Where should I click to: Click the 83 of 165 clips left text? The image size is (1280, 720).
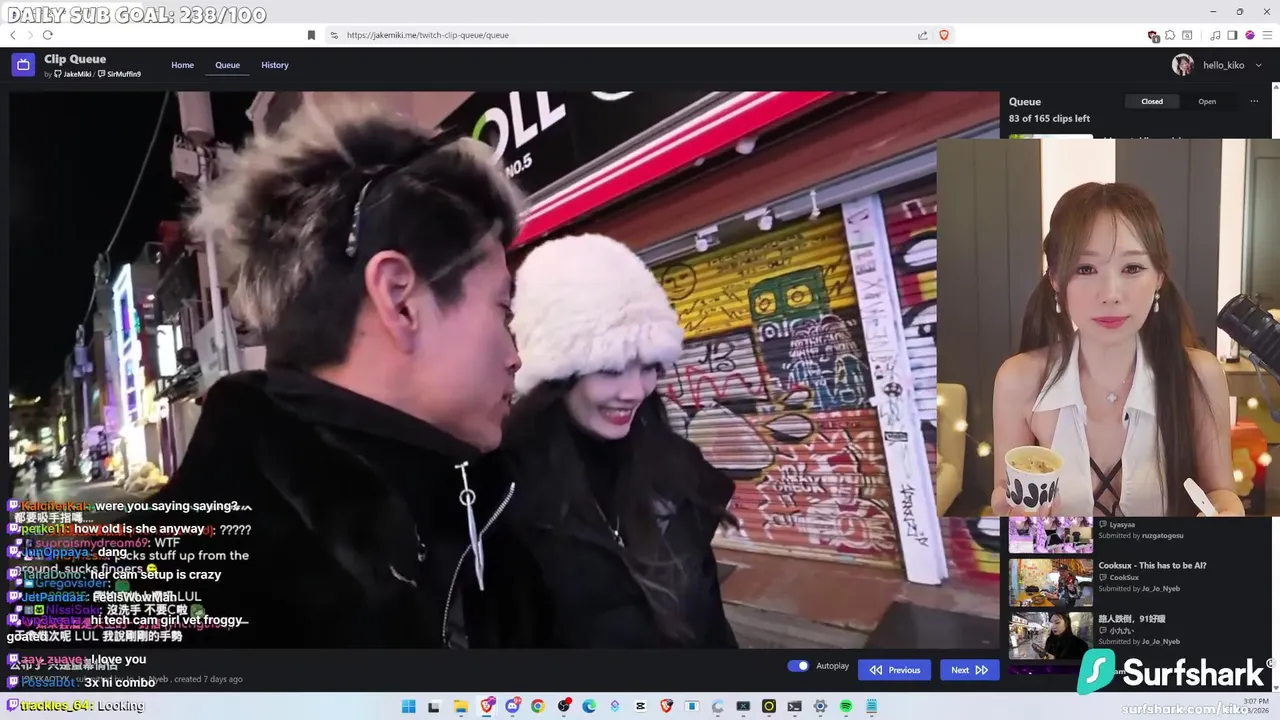[x=1049, y=118]
